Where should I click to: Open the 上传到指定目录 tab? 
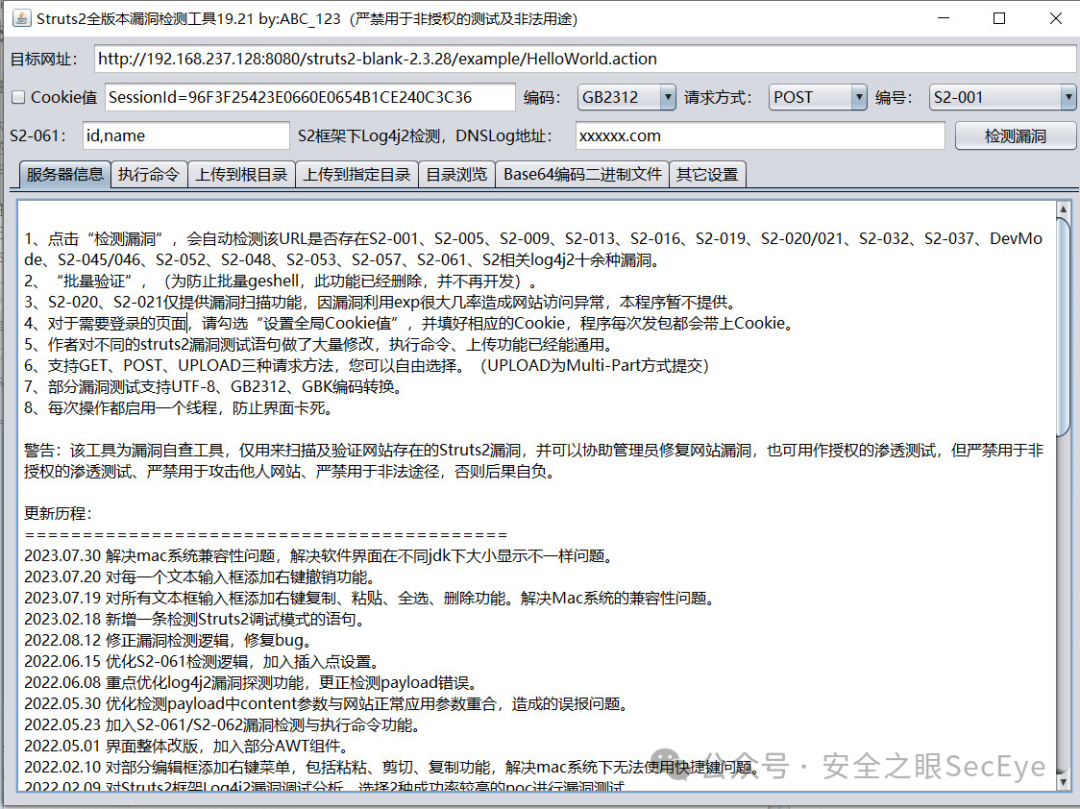coord(357,174)
